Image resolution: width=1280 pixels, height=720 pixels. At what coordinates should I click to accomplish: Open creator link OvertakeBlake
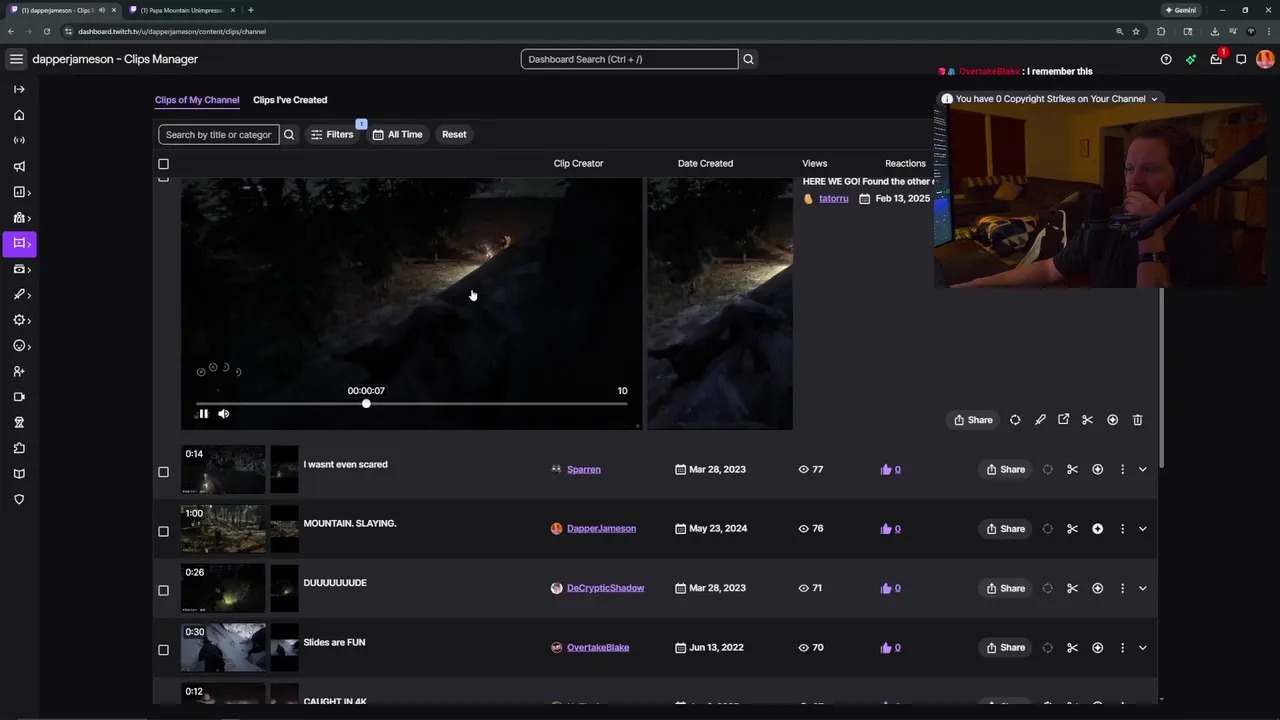598,648
